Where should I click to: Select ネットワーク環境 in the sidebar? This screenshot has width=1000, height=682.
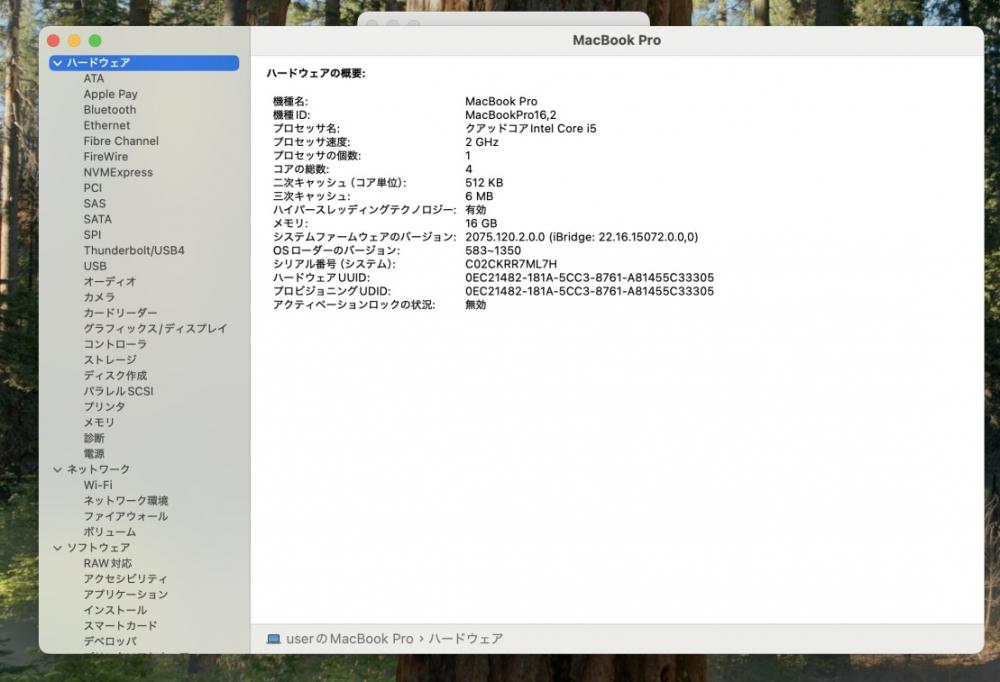point(126,501)
